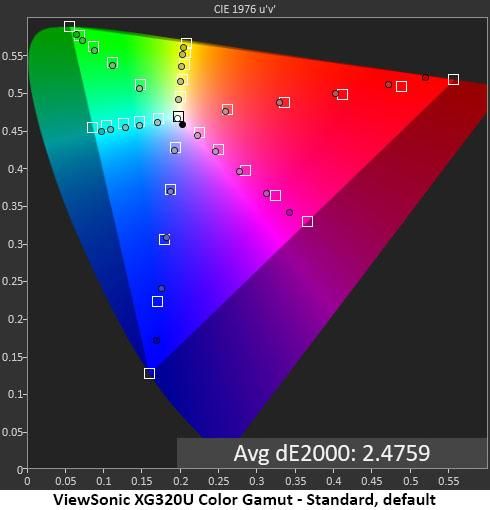Click the CIE 1976 u'v' chart title
Image resolution: width=490 pixels, height=510 pixels.
tap(244, 9)
